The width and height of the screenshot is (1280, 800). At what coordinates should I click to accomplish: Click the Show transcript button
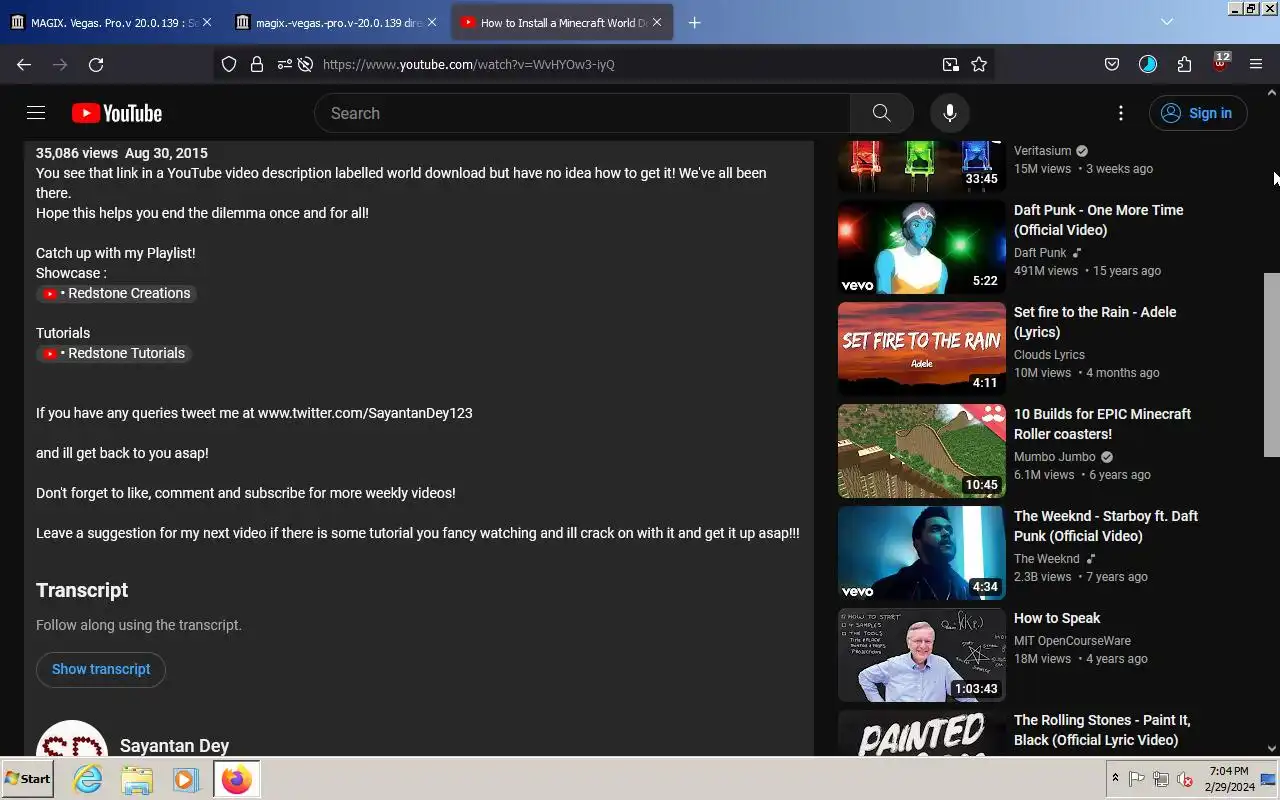101,669
